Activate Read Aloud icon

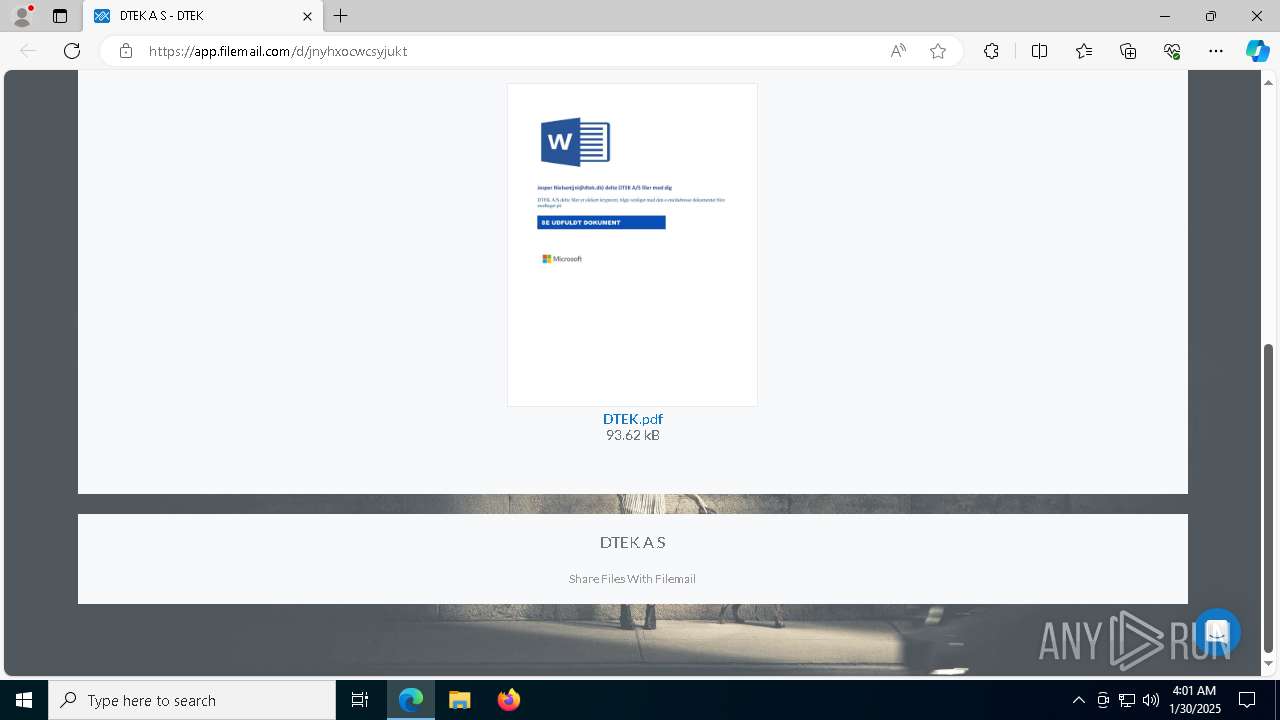pyautogui.click(x=898, y=51)
